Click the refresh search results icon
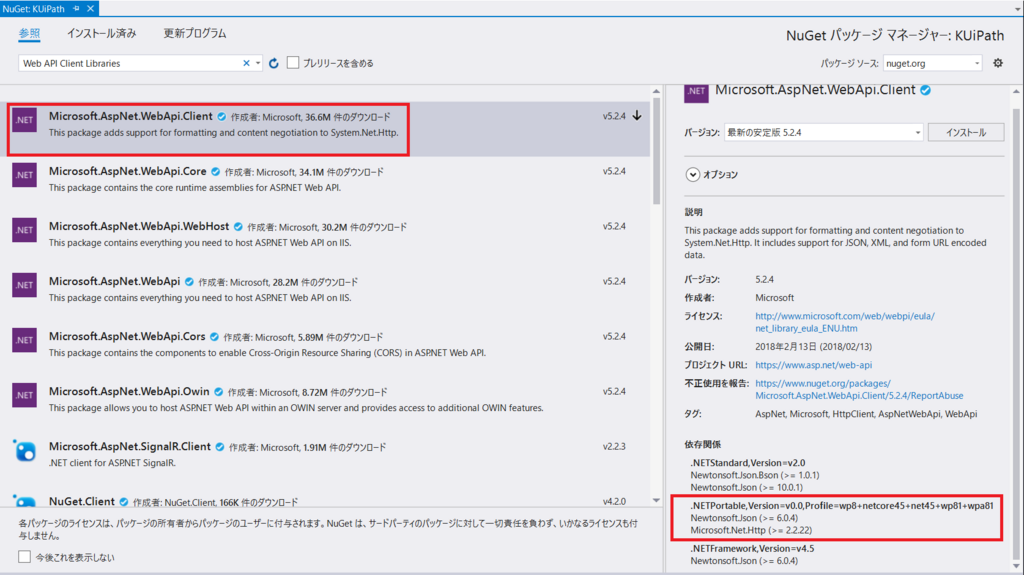The height and width of the screenshot is (575, 1024). (274, 63)
